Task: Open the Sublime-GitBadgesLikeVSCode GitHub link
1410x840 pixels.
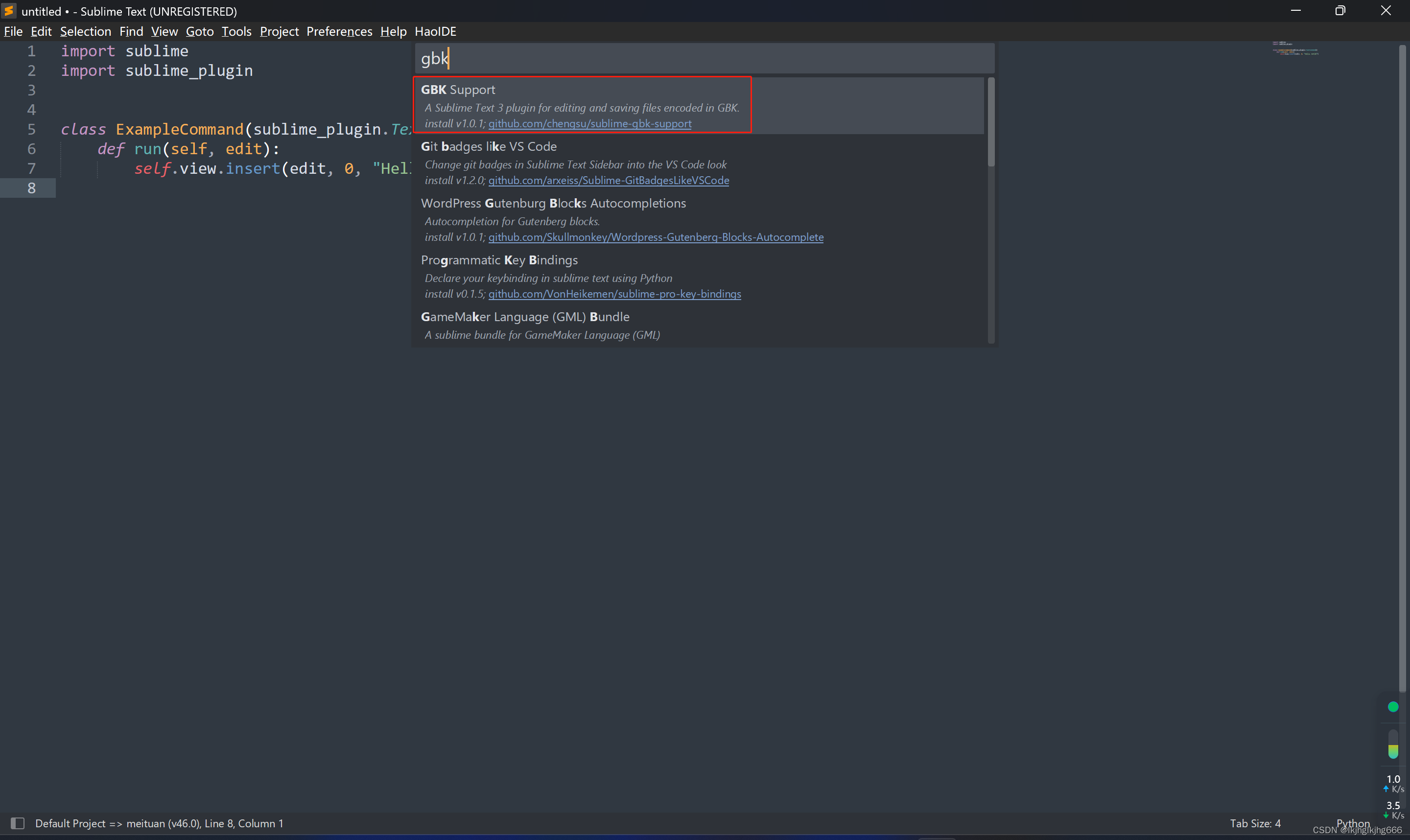Action: [x=609, y=181]
